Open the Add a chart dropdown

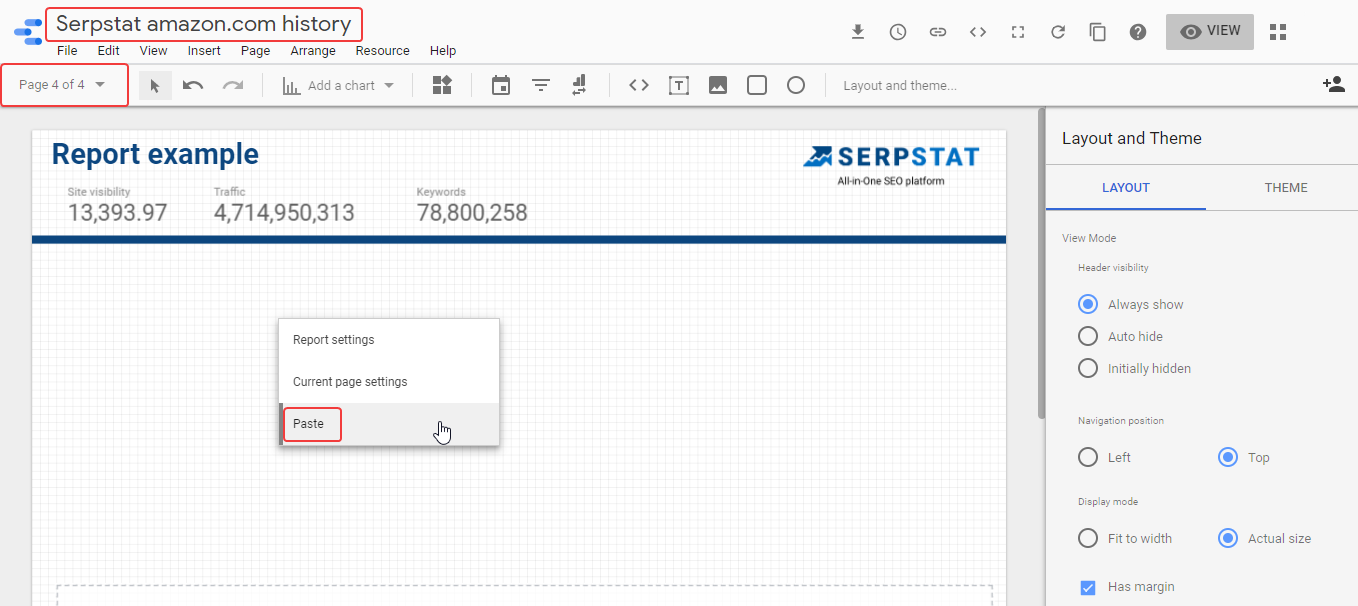339,85
